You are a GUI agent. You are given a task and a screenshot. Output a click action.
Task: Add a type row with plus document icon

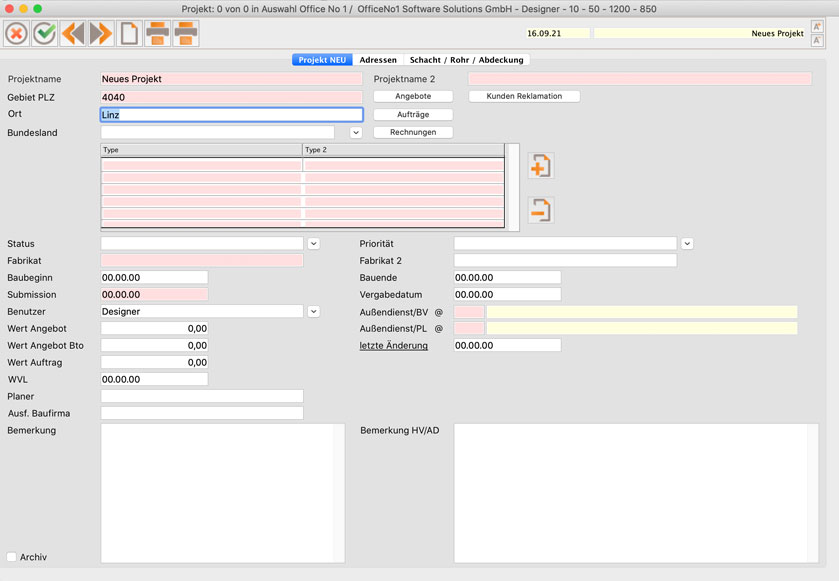click(541, 166)
